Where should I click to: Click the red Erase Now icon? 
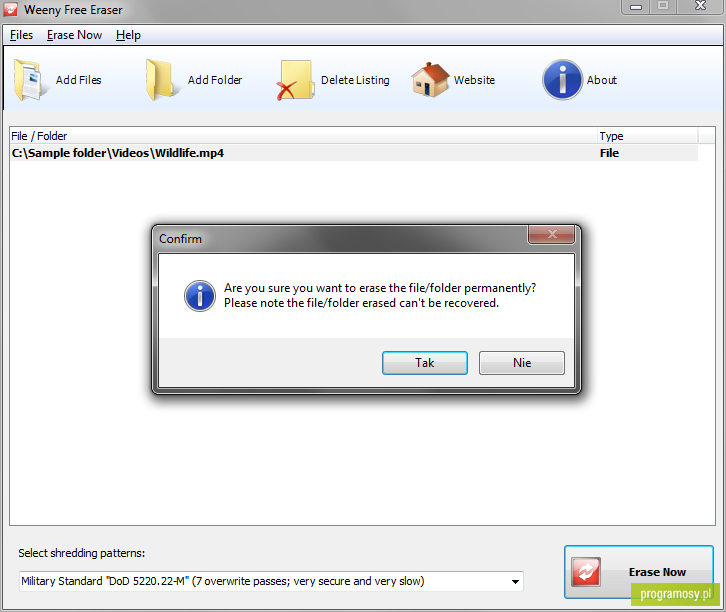click(586, 572)
